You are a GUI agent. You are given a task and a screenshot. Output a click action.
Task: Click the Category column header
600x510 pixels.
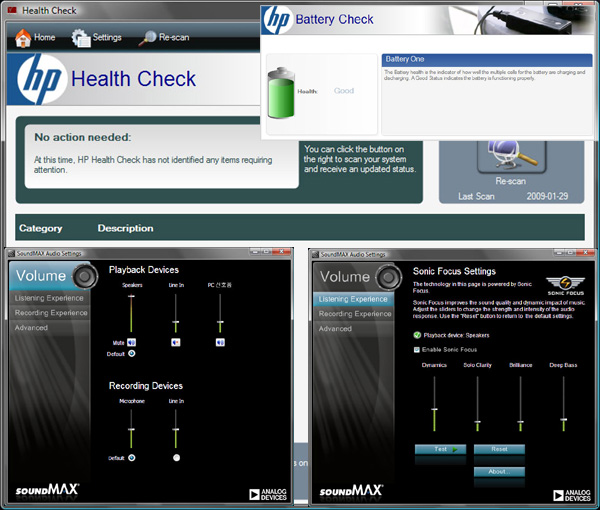(x=41, y=228)
